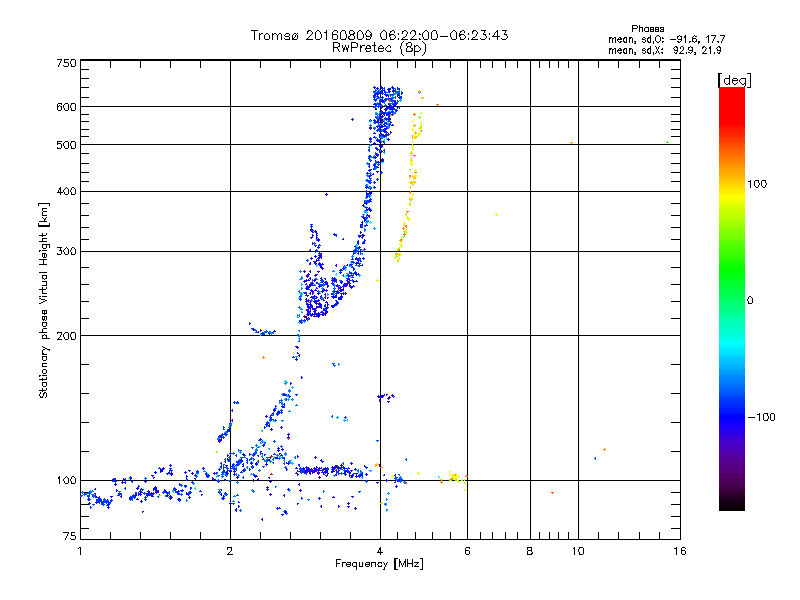Click the y-axis tick label '100'
Viewport: 800px width, 600px height.
66,480
